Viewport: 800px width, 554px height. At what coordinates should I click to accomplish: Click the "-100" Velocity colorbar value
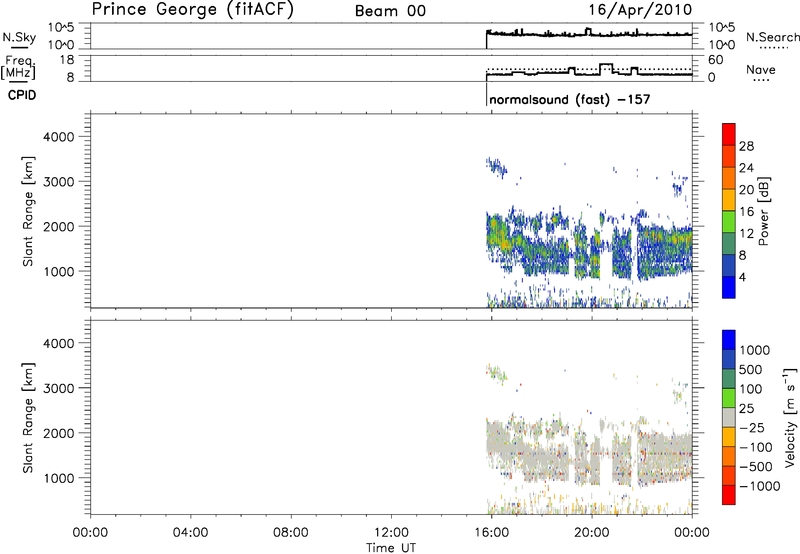[x=756, y=447]
